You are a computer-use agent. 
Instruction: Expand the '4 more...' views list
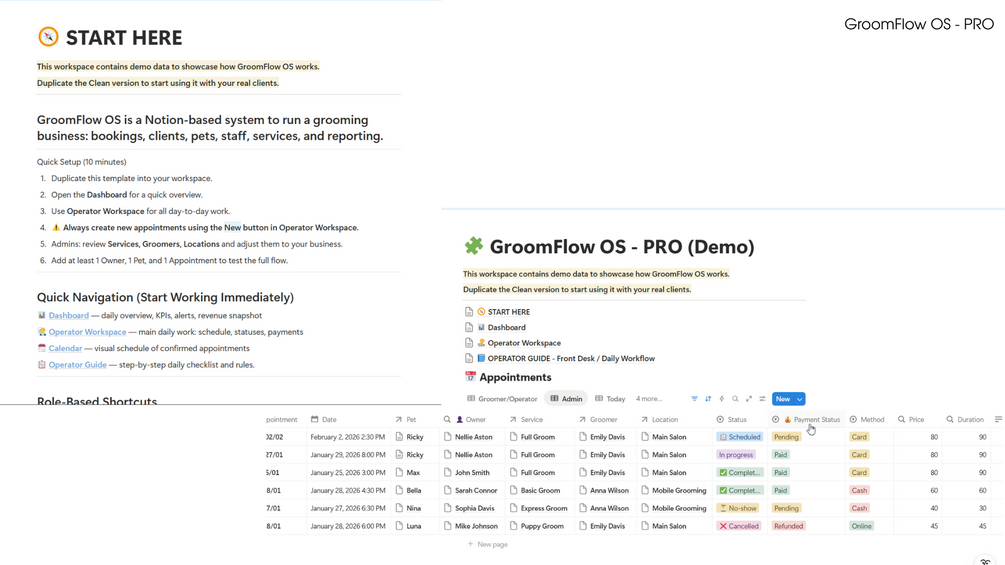click(x=649, y=399)
